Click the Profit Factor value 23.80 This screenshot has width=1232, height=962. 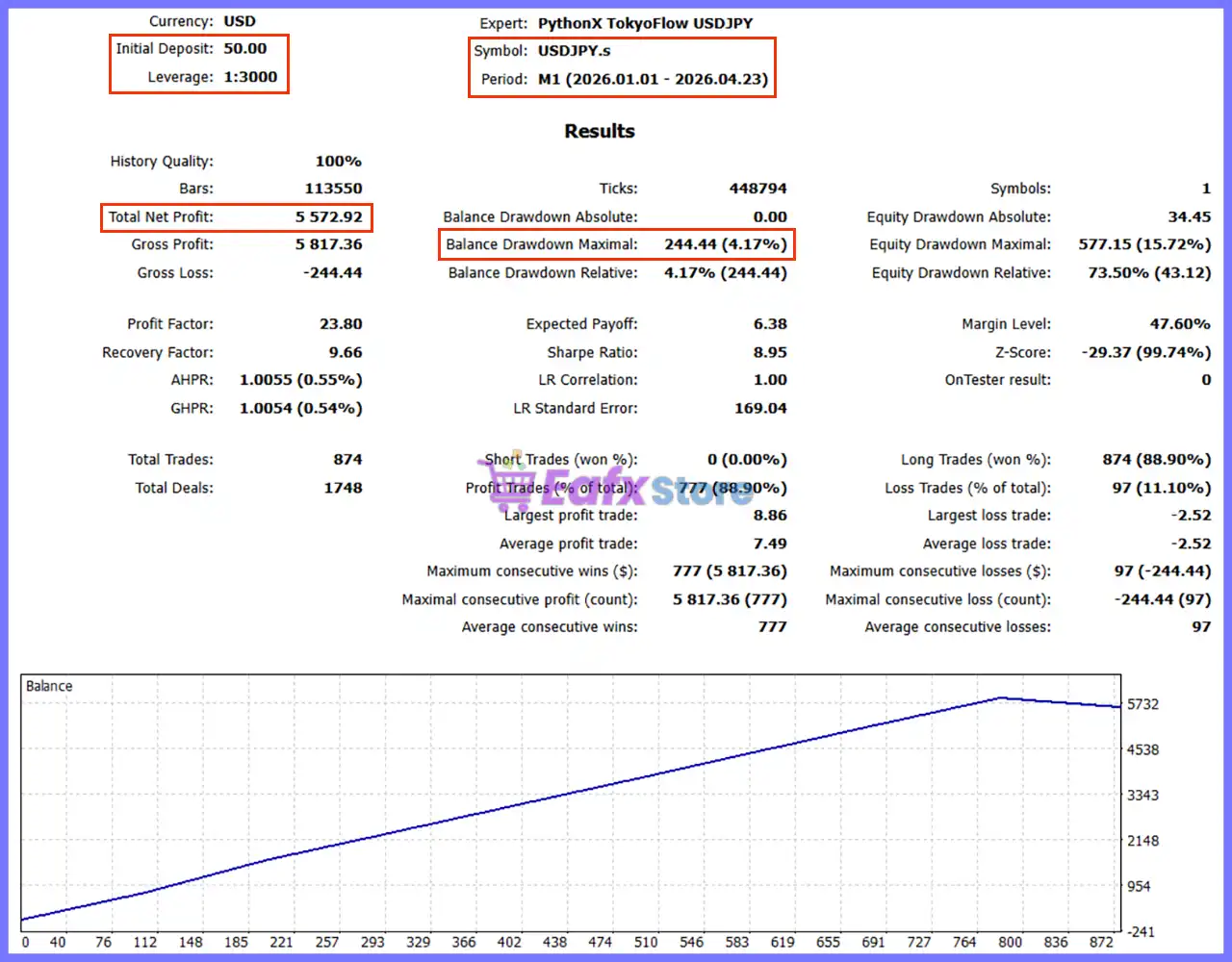click(341, 324)
